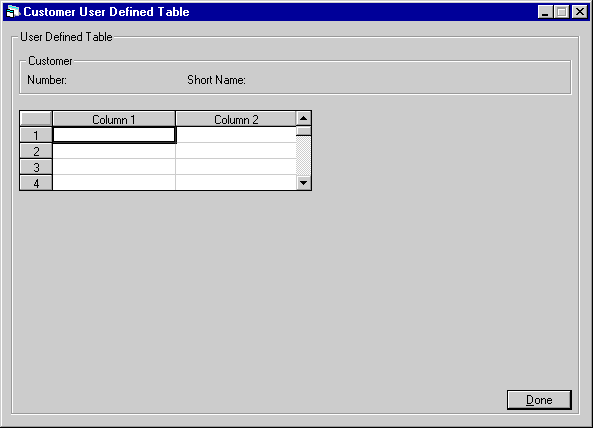Screen dimensions: 593x428
Task: Close the Customer User Defined Table window
Action: tap(580, 12)
